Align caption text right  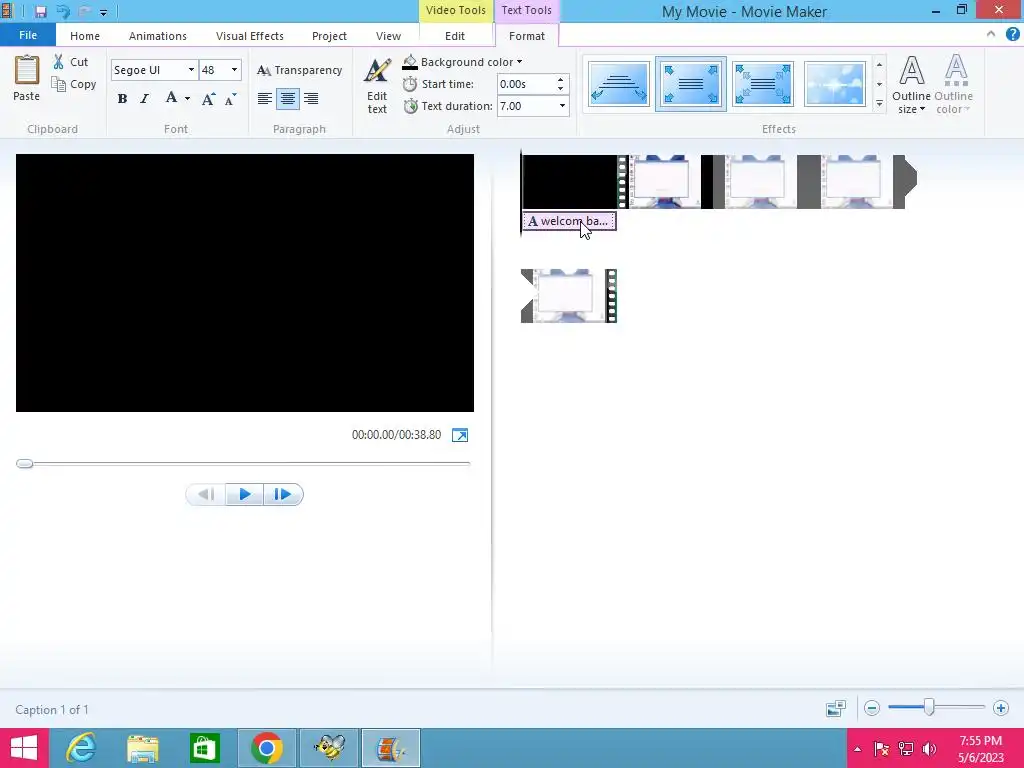[x=311, y=99]
